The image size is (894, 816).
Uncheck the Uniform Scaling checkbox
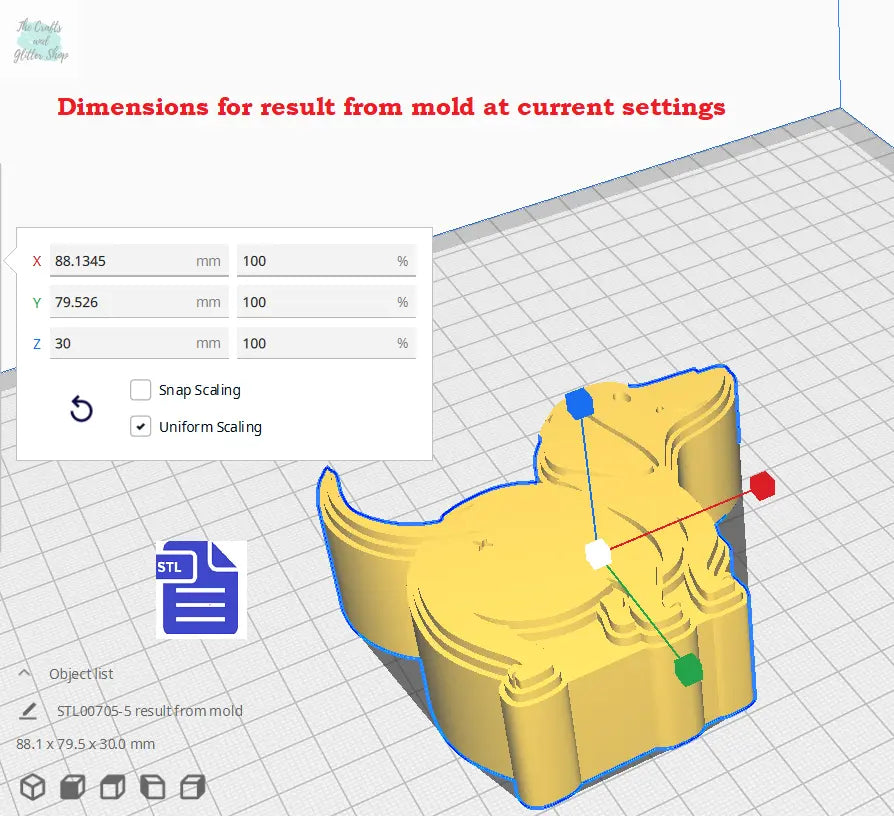[141, 427]
